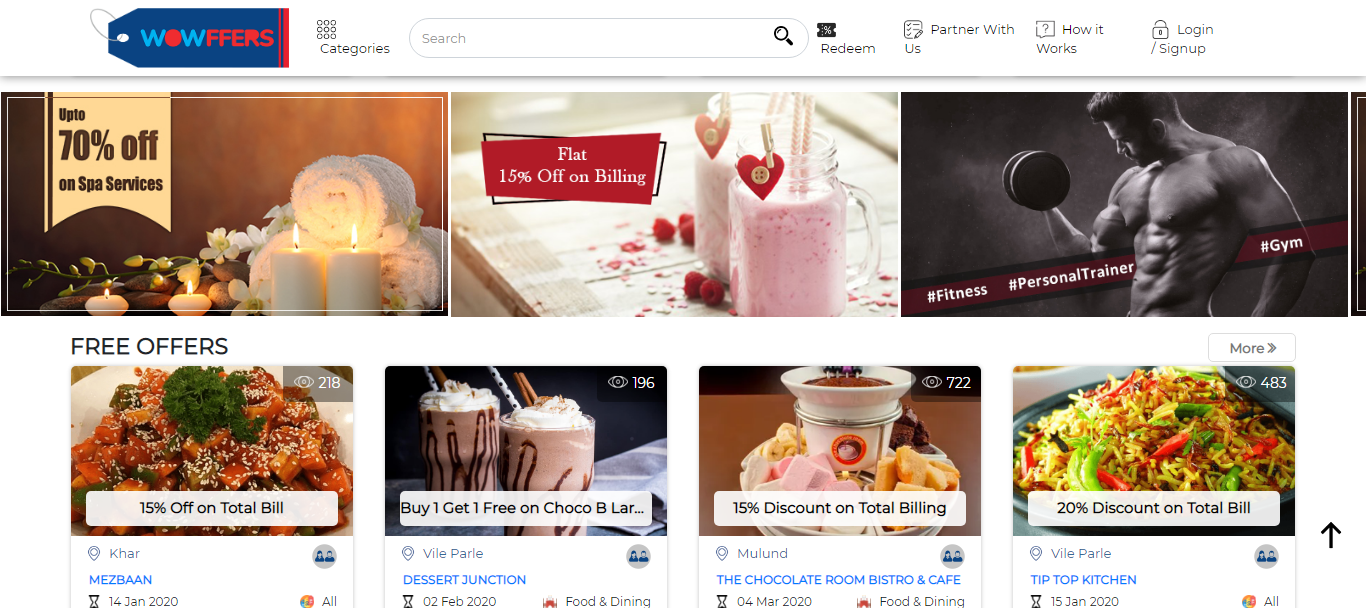This screenshot has width=1366, height=608.
Task: Click the Wowffers logo
Action: (190, 38)
